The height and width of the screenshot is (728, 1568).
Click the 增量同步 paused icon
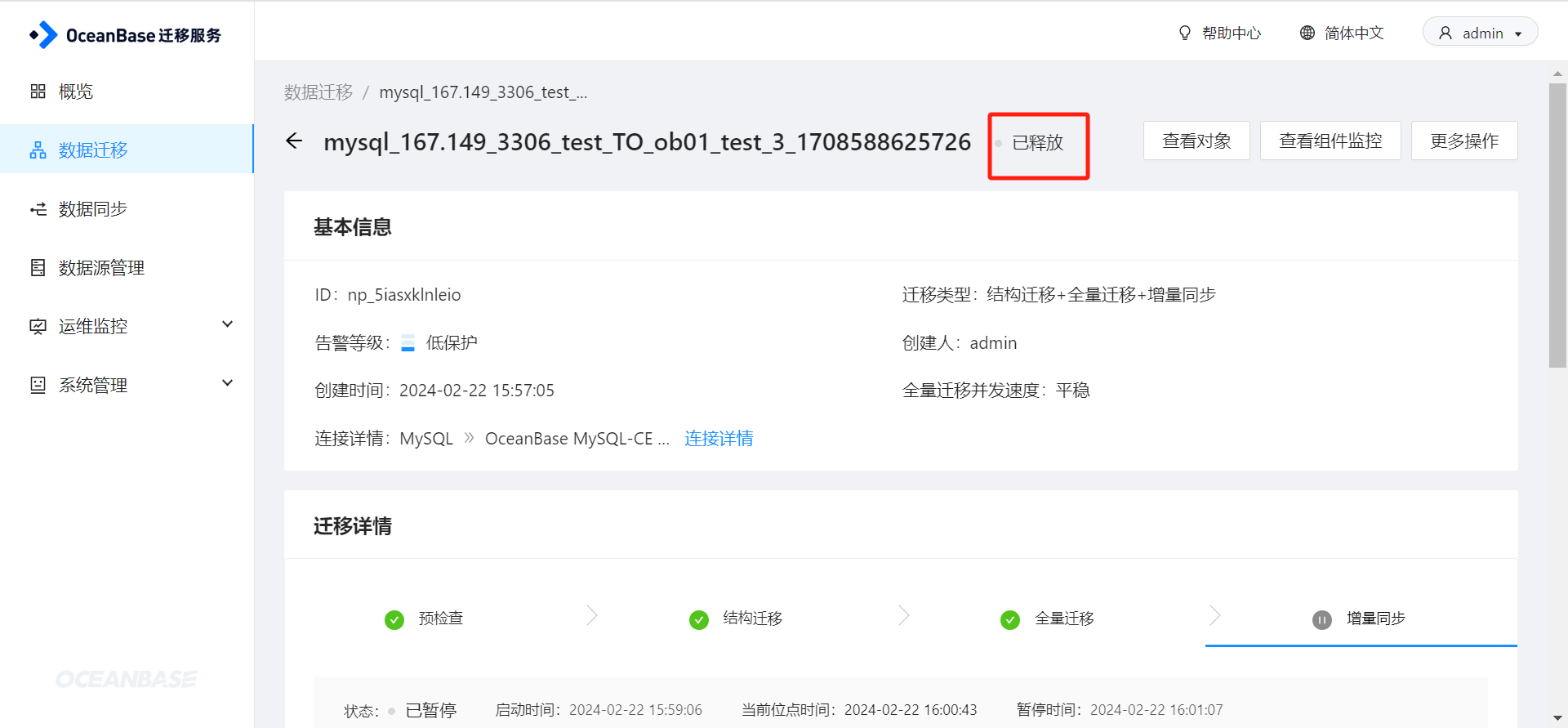pyautogui.click(x=1322, y=620)
